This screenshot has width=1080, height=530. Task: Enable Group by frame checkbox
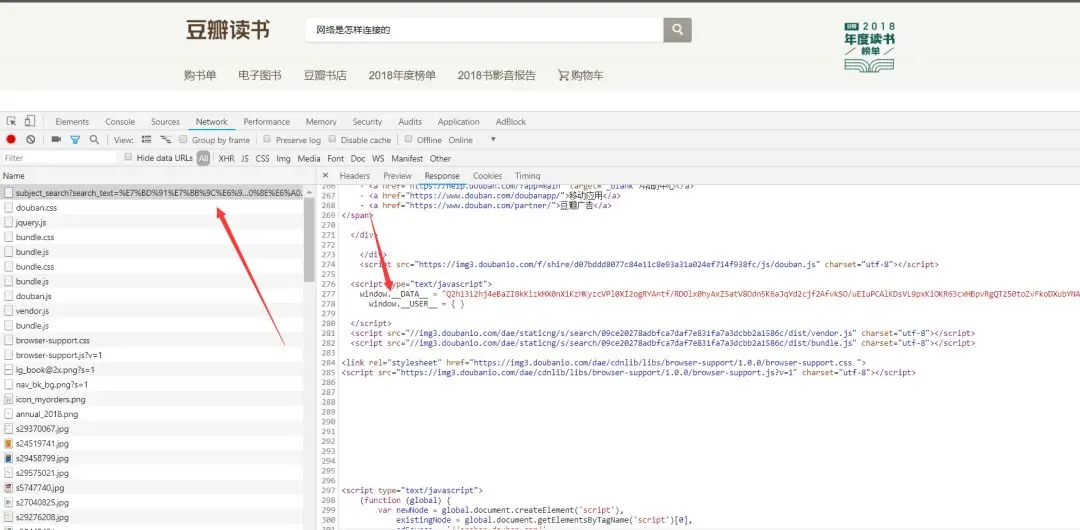click(x=183, y=139)
